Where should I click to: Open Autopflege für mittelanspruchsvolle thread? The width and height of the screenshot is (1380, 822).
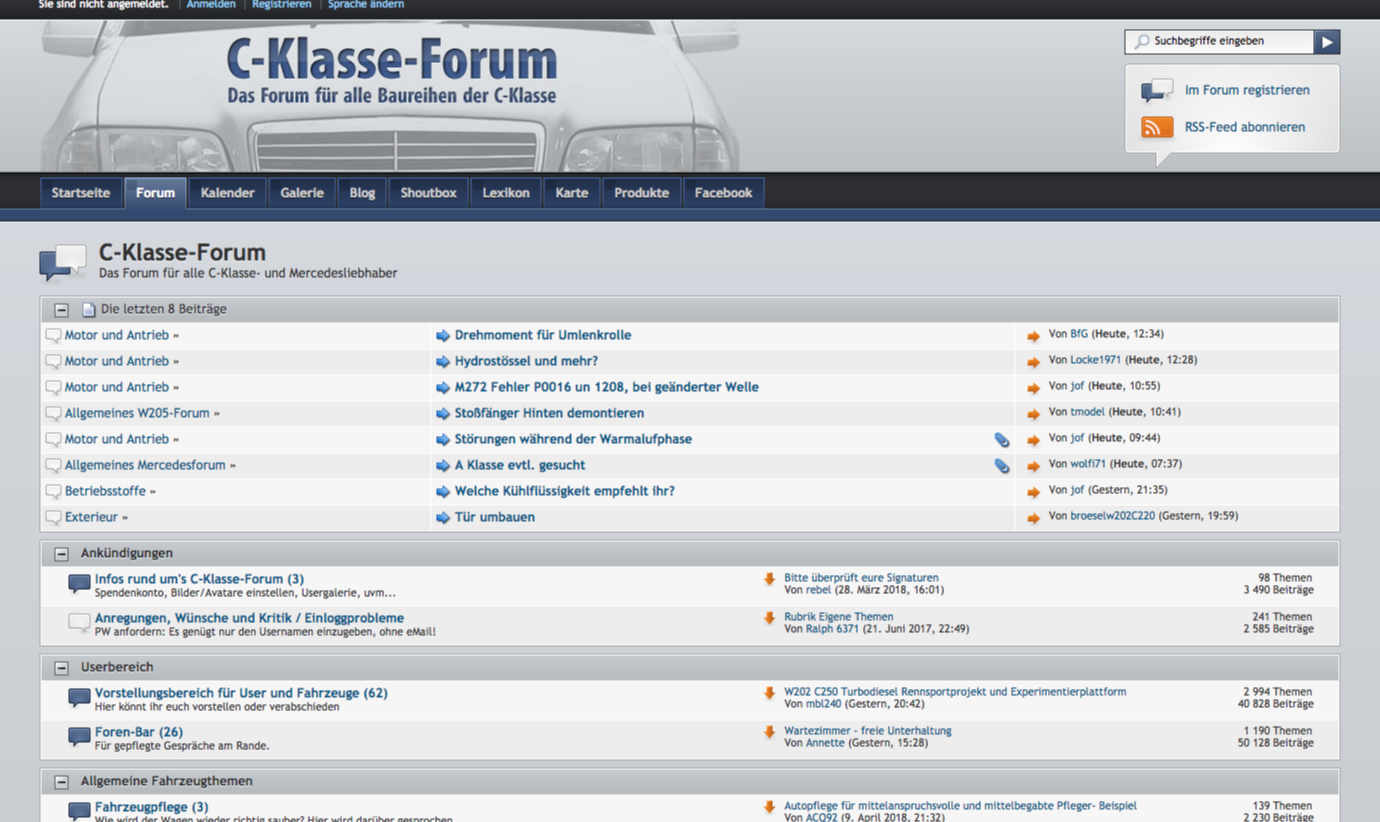(x=960, y=806)
